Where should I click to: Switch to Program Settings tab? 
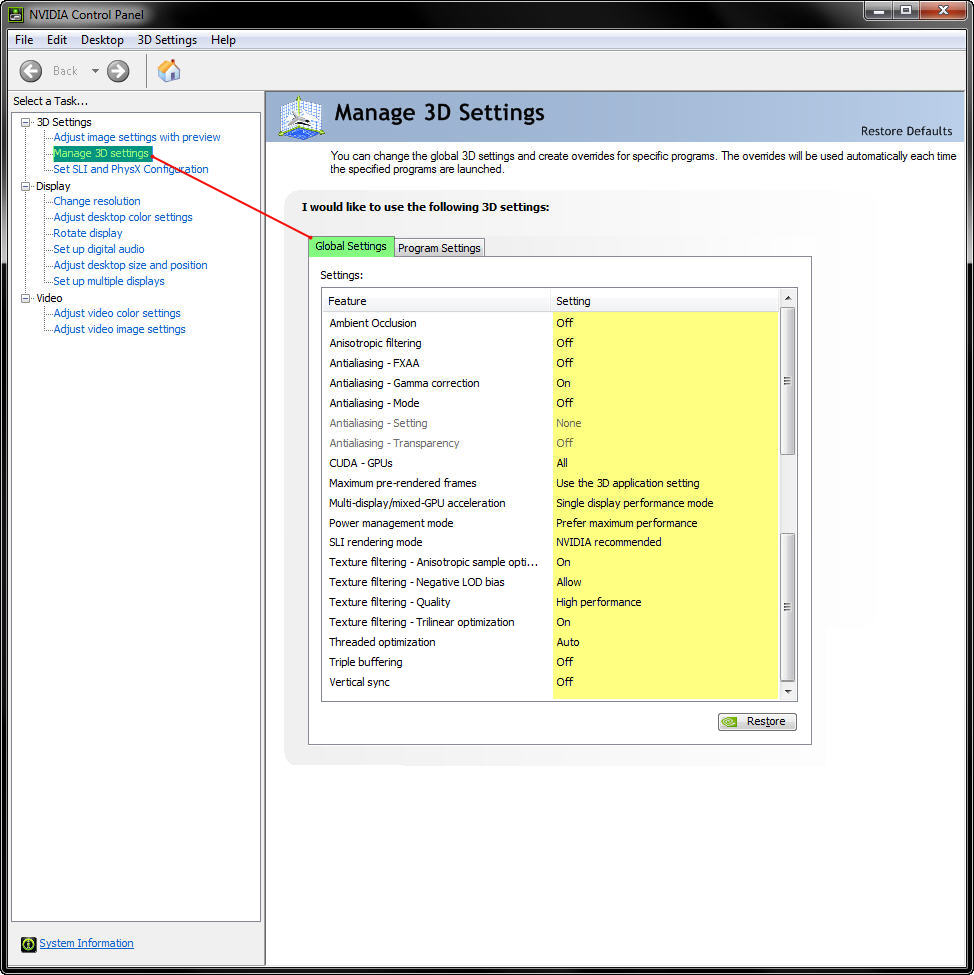click(439, 248)
